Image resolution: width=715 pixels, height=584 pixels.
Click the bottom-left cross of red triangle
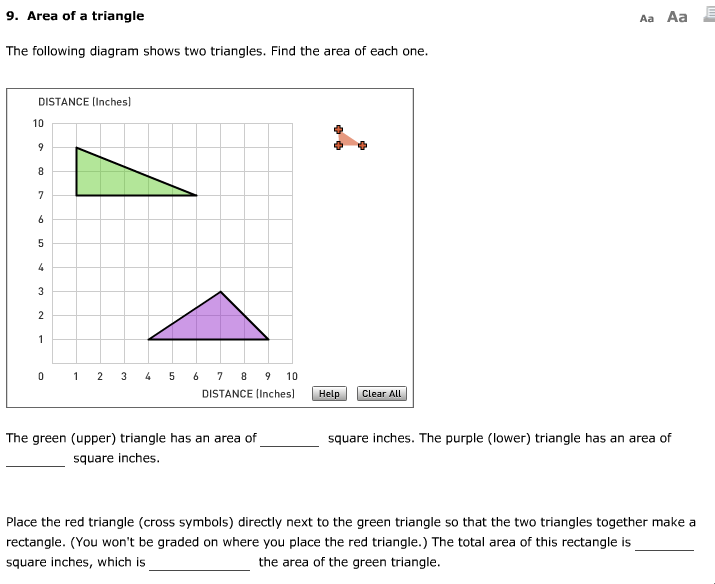pos(339,146)
